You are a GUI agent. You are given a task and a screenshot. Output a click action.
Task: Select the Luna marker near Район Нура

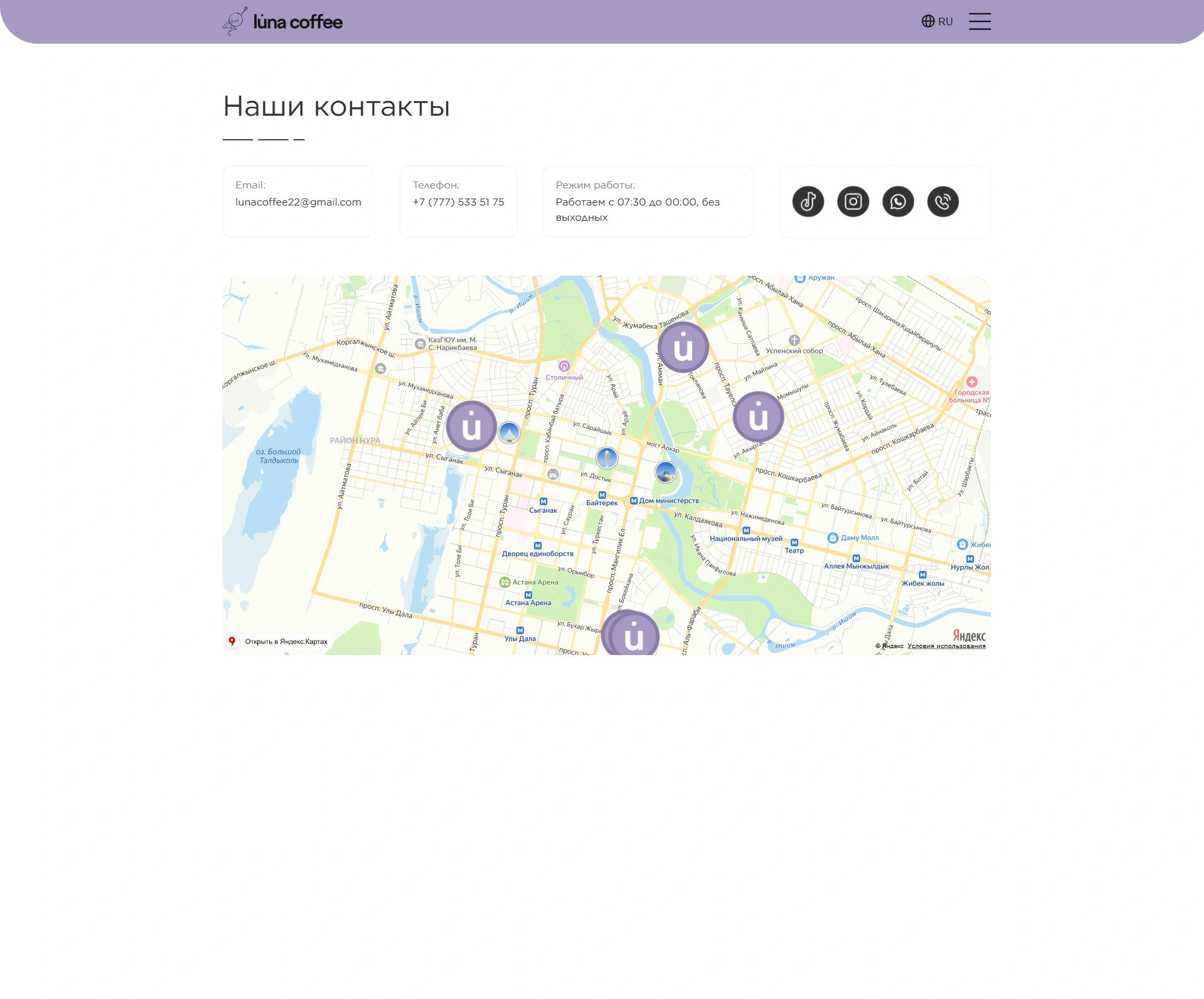pyautogui.click(x=471, y=427)
